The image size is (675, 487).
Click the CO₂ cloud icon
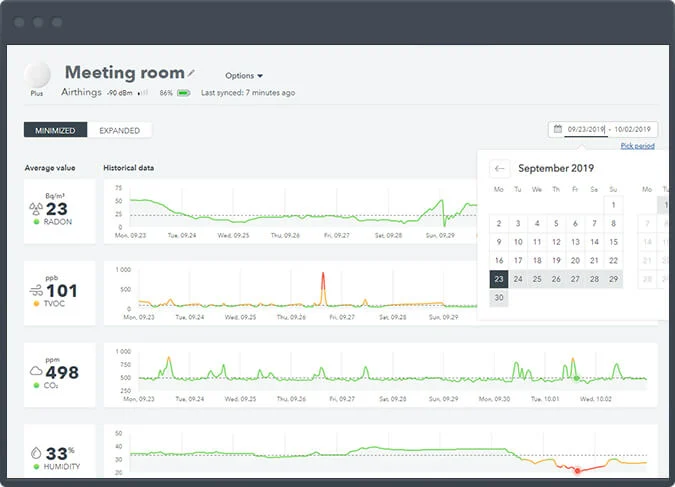[36, 372]
